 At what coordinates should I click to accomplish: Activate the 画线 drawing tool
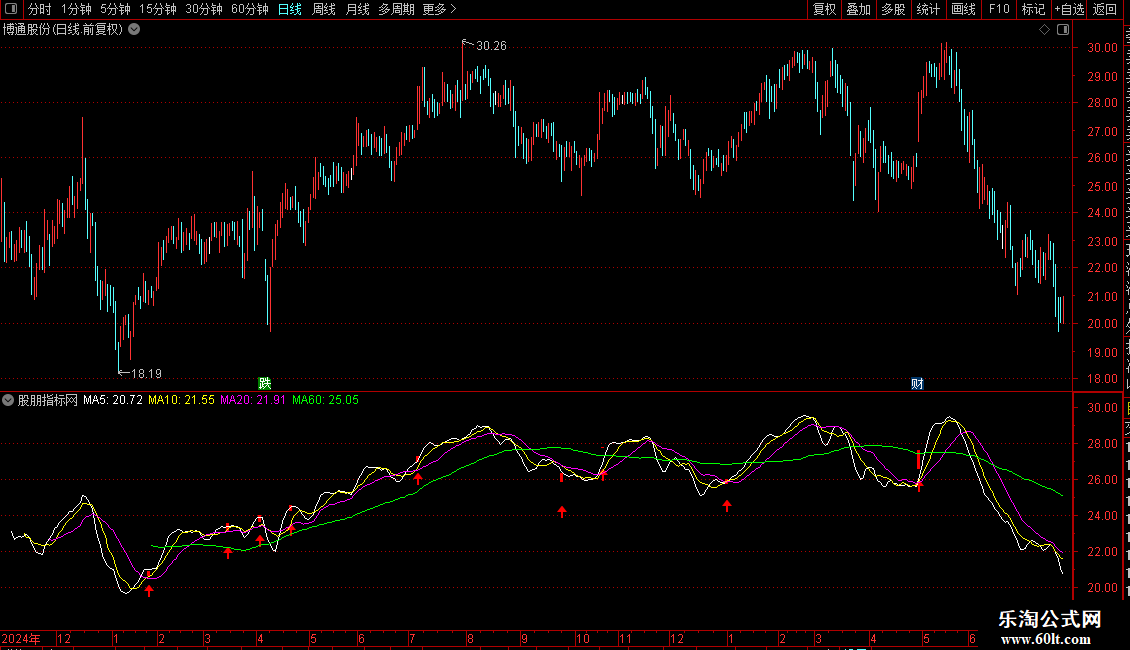click(x=964, y=9)
